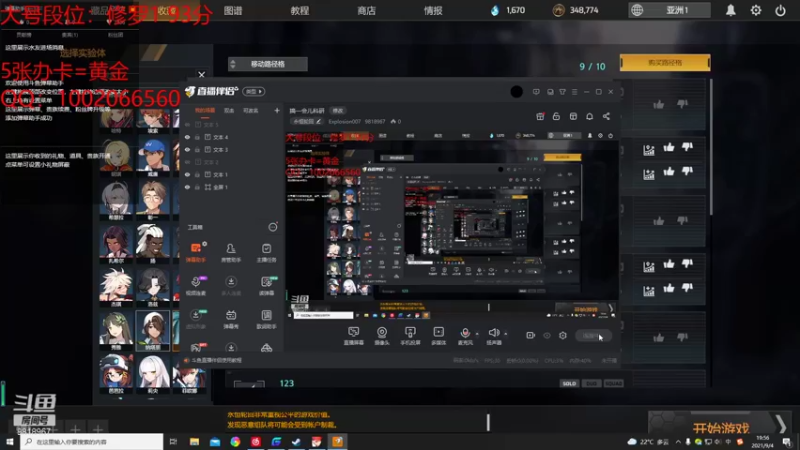Toggle visibility of 文本 3 layer
The width and height of the screenshot is (800, 450).
pyautogui.click(x=187, y=149)
